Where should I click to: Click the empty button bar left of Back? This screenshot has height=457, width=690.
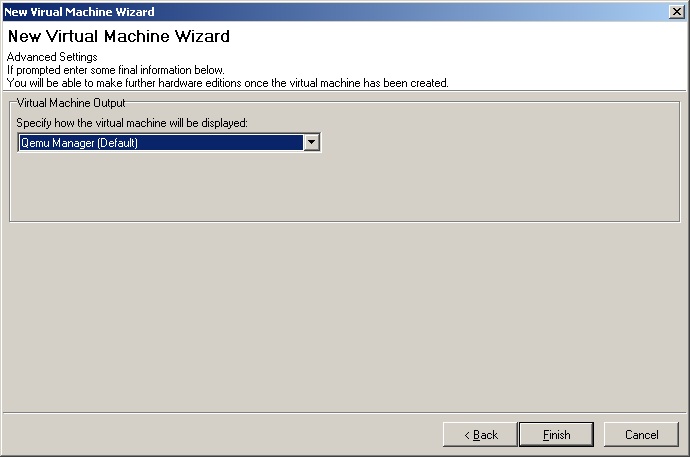[x=220, y=435]
